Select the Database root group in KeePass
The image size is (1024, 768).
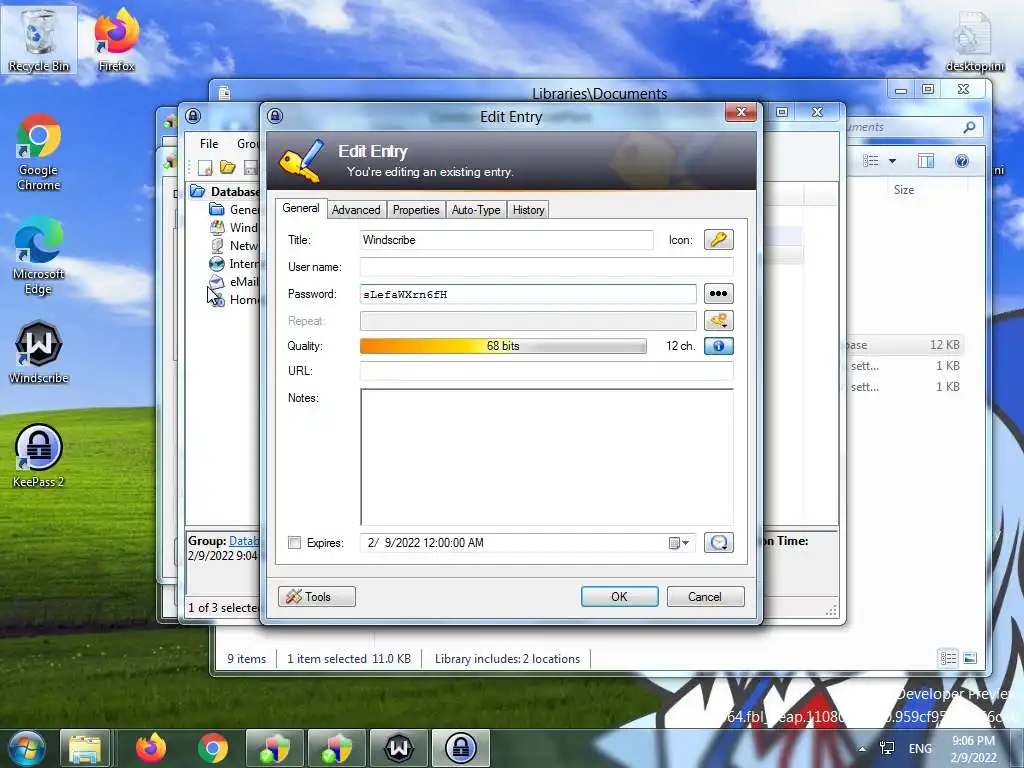[x=226, y=191]
